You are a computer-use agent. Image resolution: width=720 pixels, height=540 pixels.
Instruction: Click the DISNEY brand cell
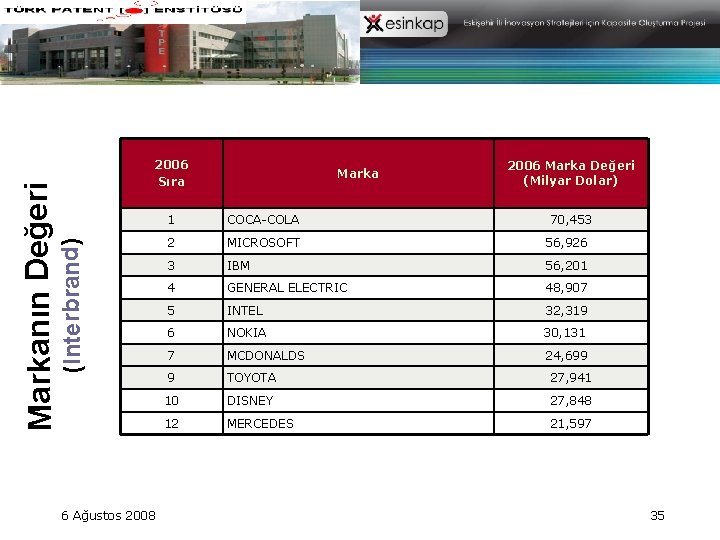pyautogui.click(x=358, y=400)
